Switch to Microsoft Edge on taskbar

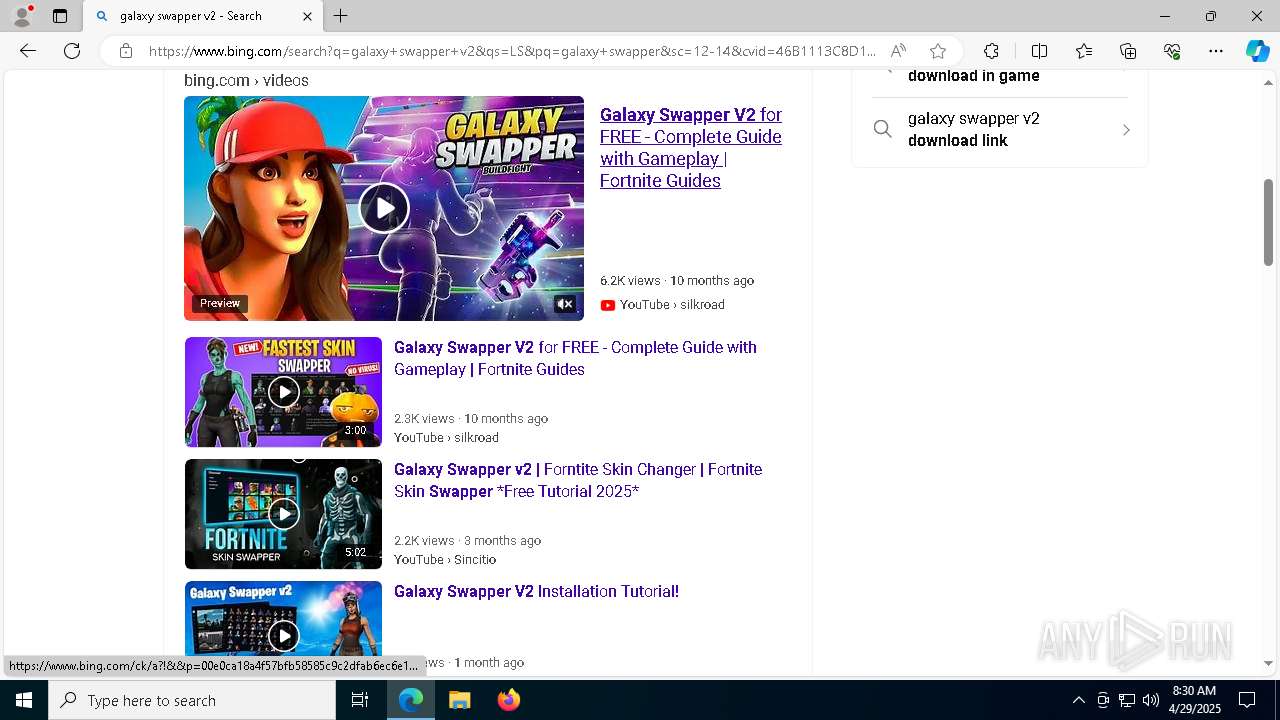pyautogui.click(x=411, y=700)
